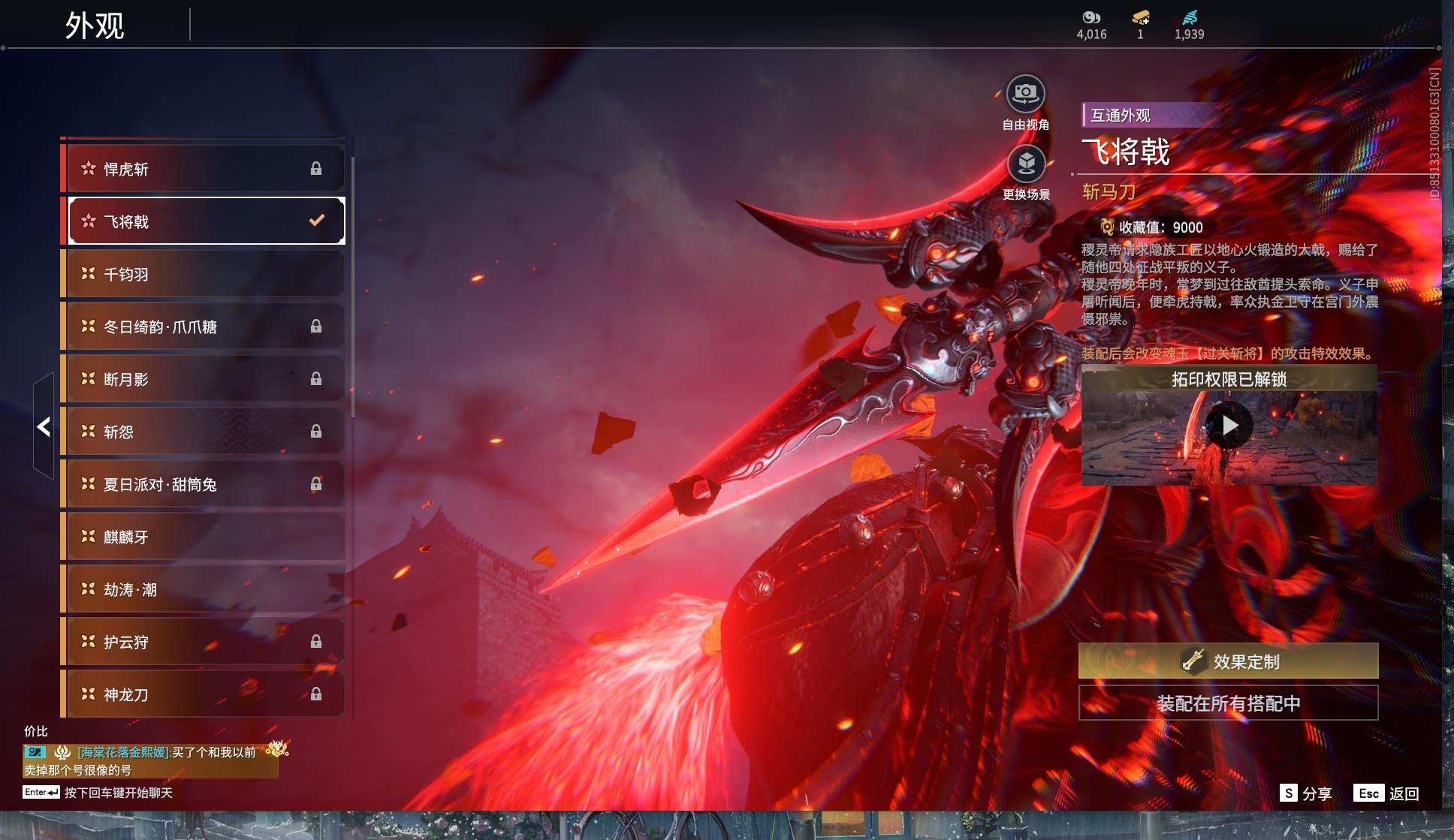The height and width of the screenshot is (840, 1454).
Task: Click the gold rarity icon beside 千钧羽
Action: [89, 273]
